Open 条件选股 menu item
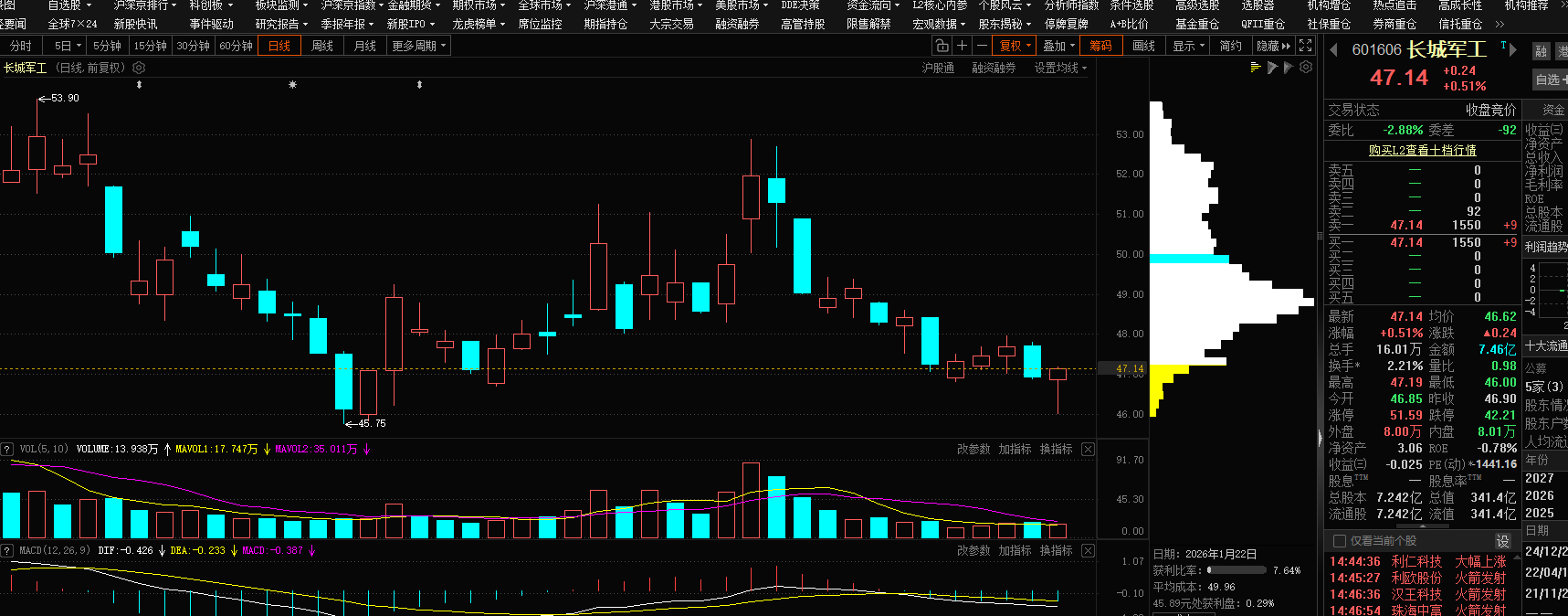The width and height of the screenshot is (1568, 616). pos(1131,5)
